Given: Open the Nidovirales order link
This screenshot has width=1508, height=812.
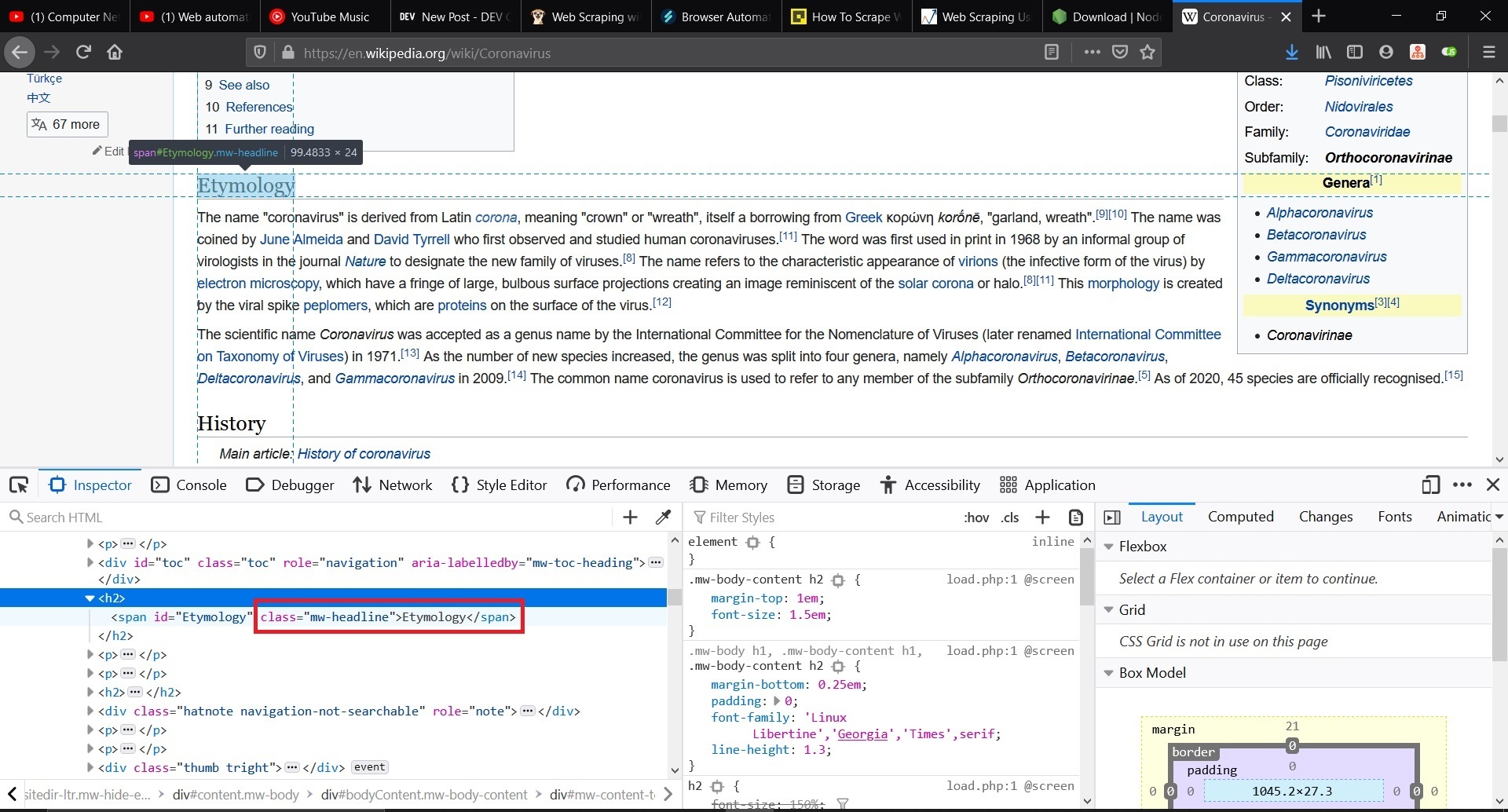Looking at the screenshot, I should pyautogui.click(x=1359, y=107).
